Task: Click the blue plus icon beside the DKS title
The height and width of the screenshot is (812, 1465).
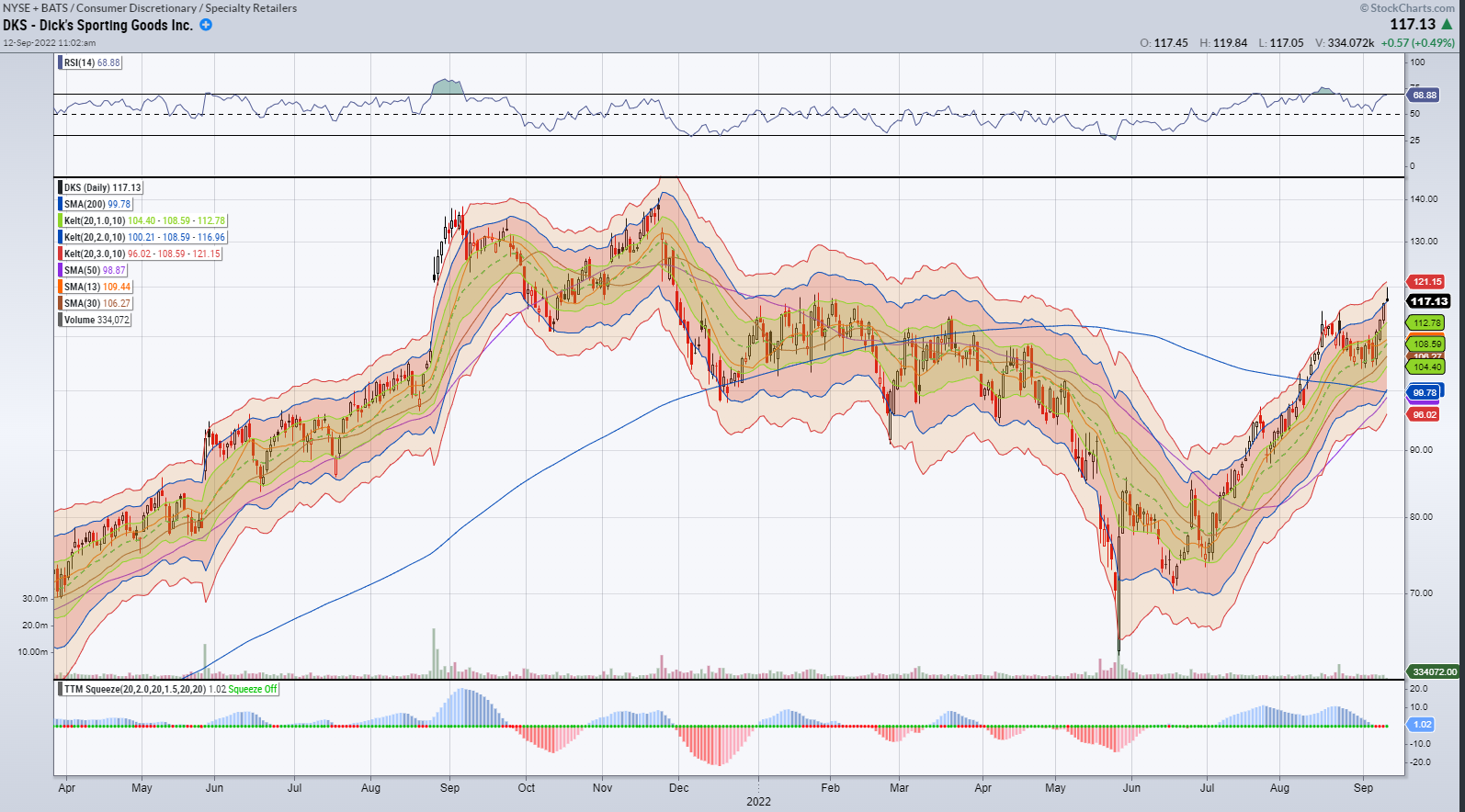Action: (x=206, y=25)
